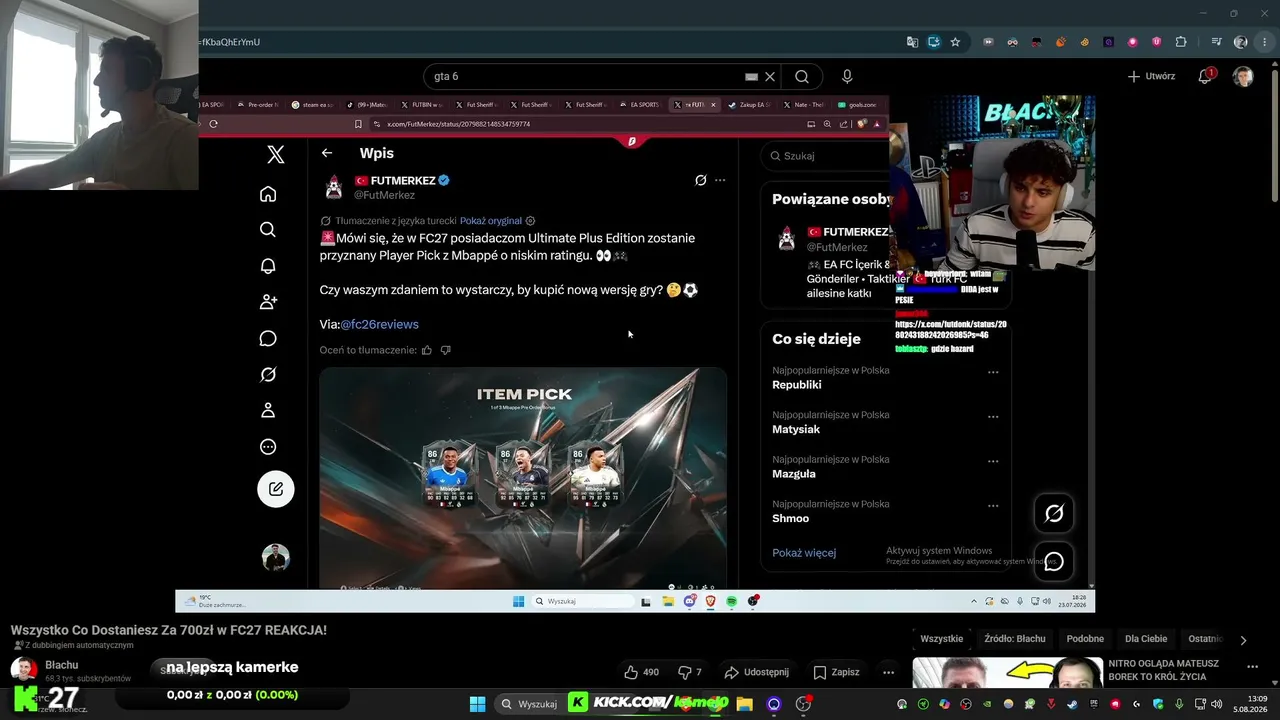The width and height of the screenshot is (1280, 720).
Task: Click the taskbar Wyszukaj search box
Action: click(x=530, y=704)
